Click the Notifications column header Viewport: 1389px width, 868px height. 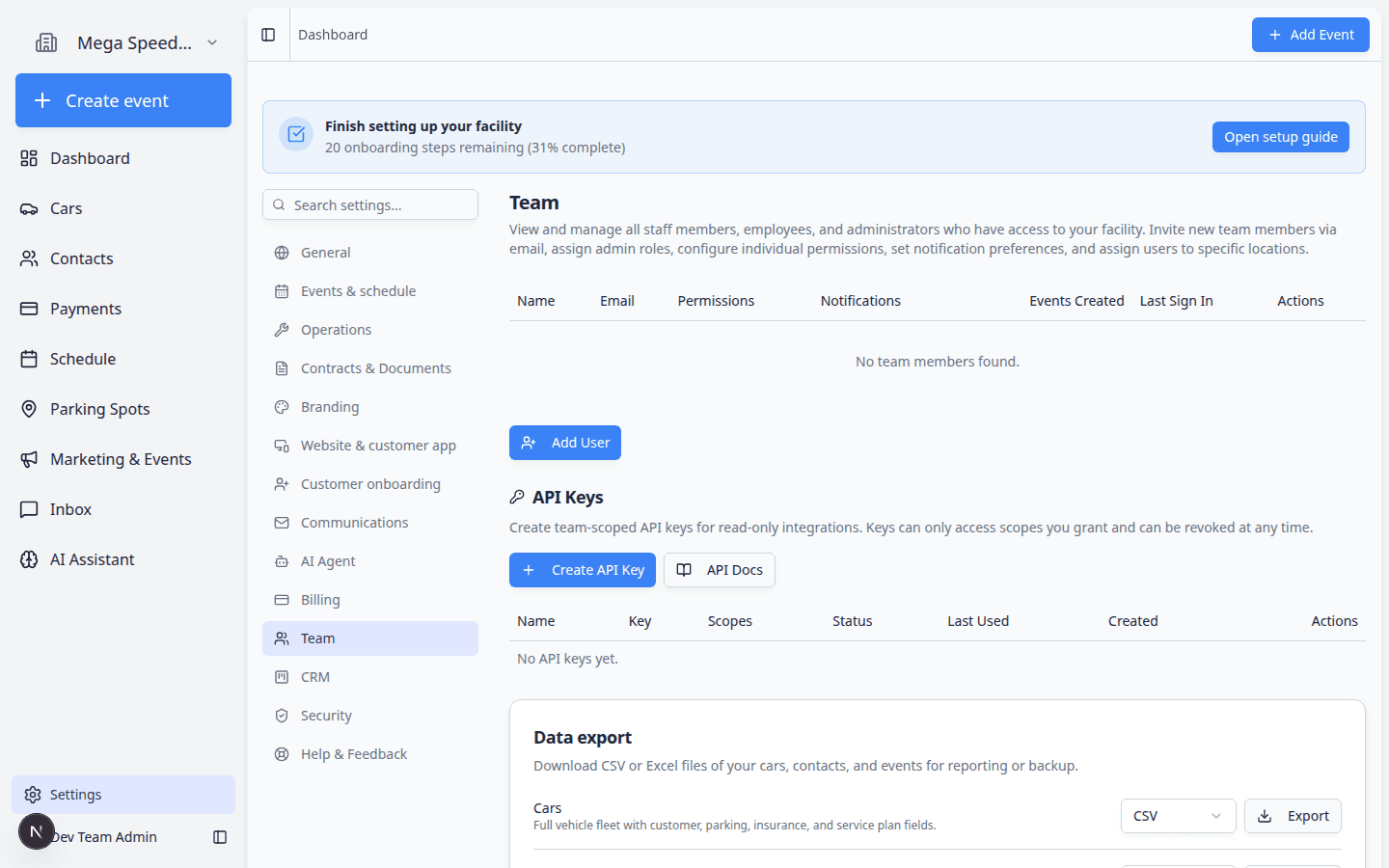point(860,301)
